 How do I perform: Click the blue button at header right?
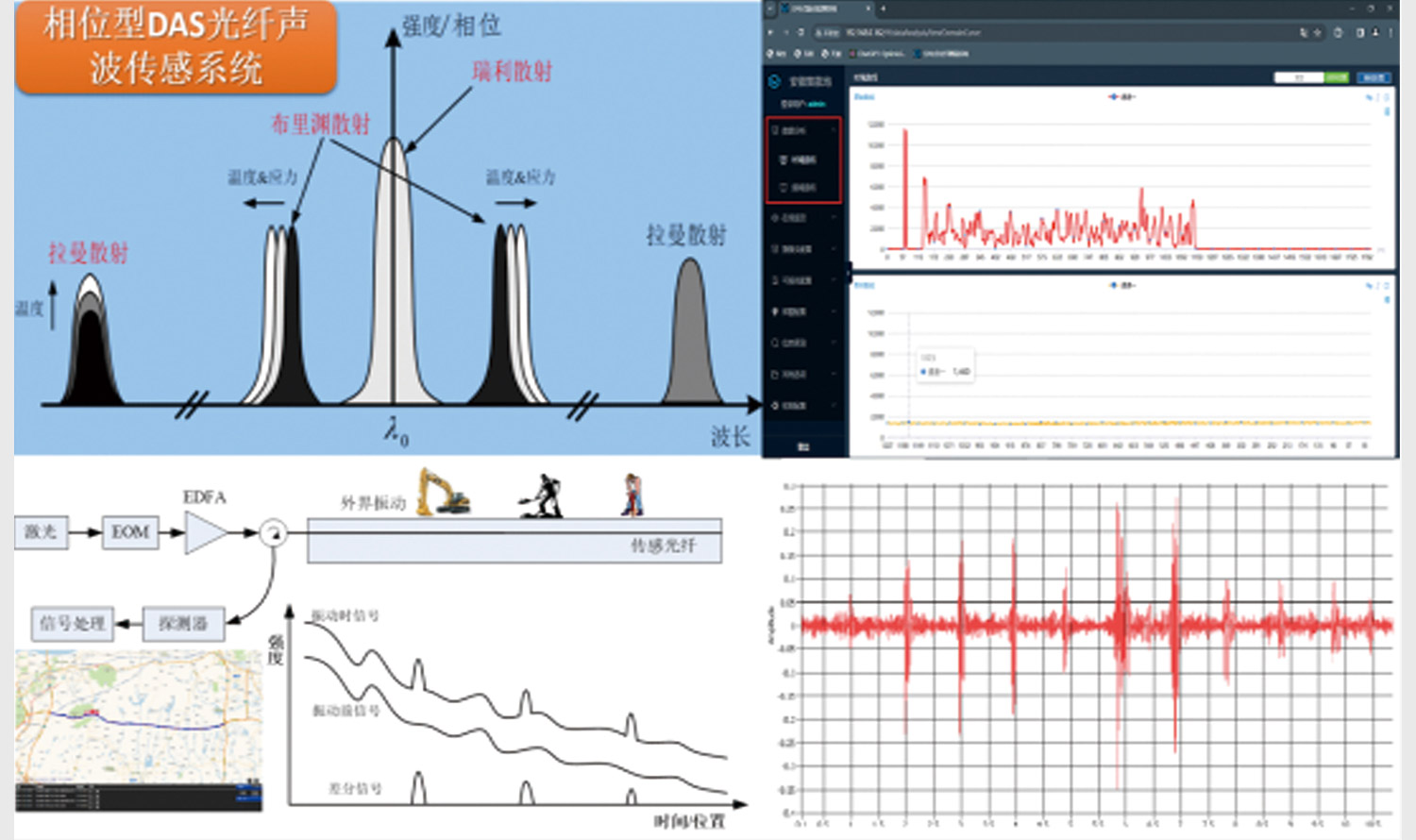(x=1373, y=77)
